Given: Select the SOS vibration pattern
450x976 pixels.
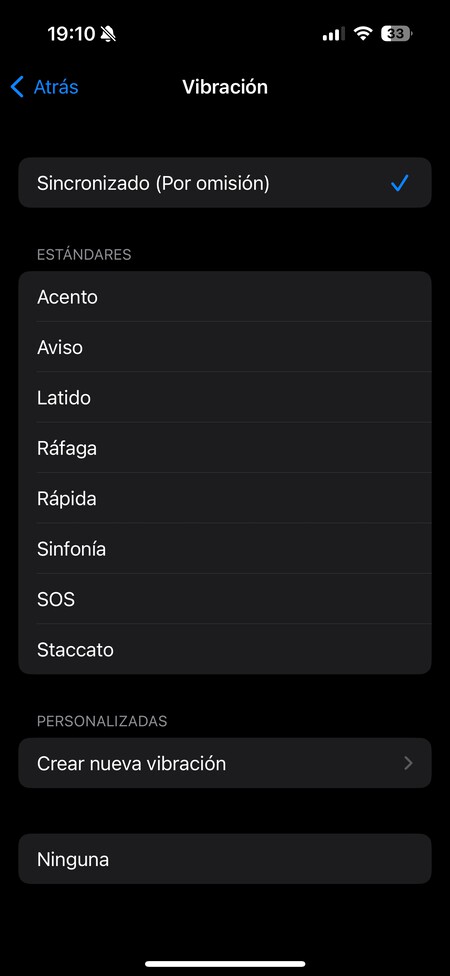Looking at the screenshot, I should click(225, 599).
